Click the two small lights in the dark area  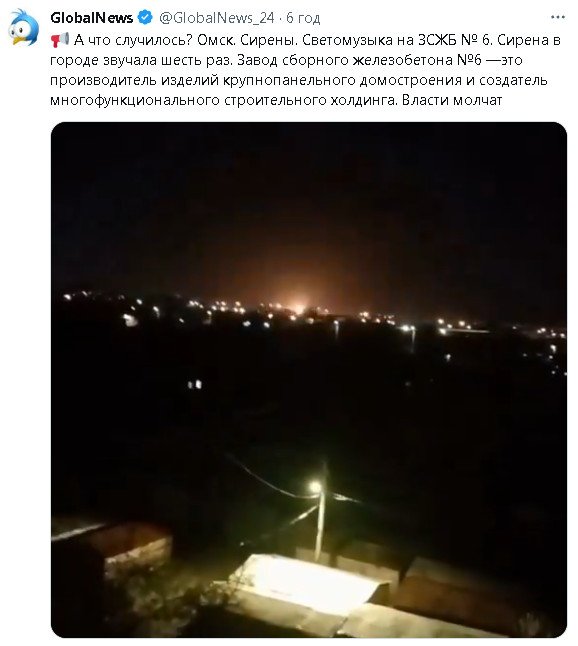(194, 385)
